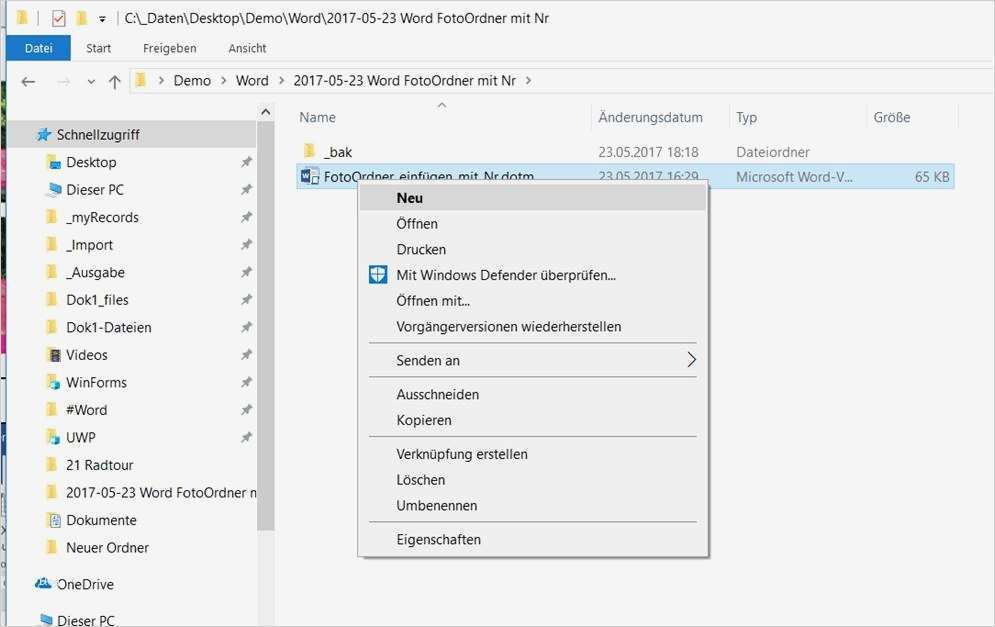995x627 pixels.
Task: Go back with the left arrow
Action: pos(28,81)
